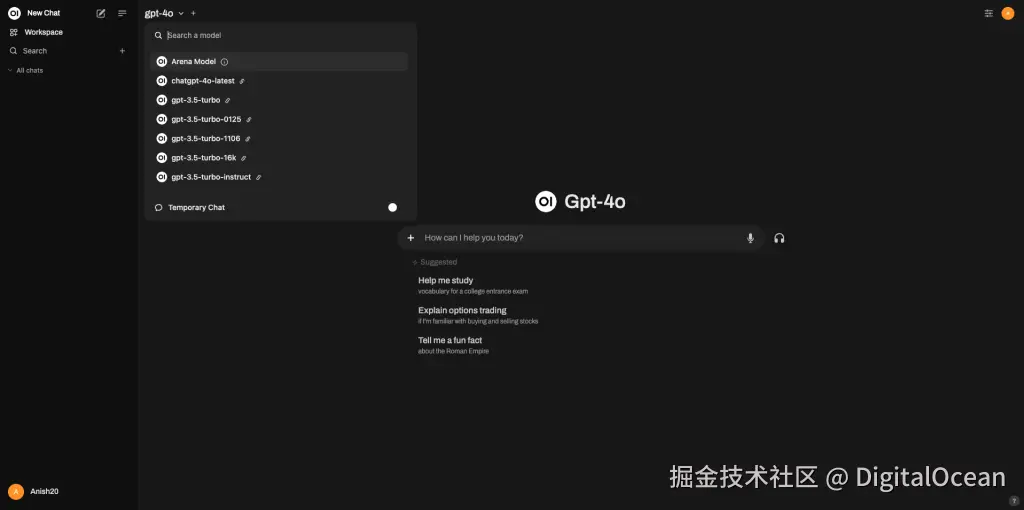This screenshot has width=1024, height=510.
Task: Start a call with the headphones icon
Action: [x=779, y=238]
